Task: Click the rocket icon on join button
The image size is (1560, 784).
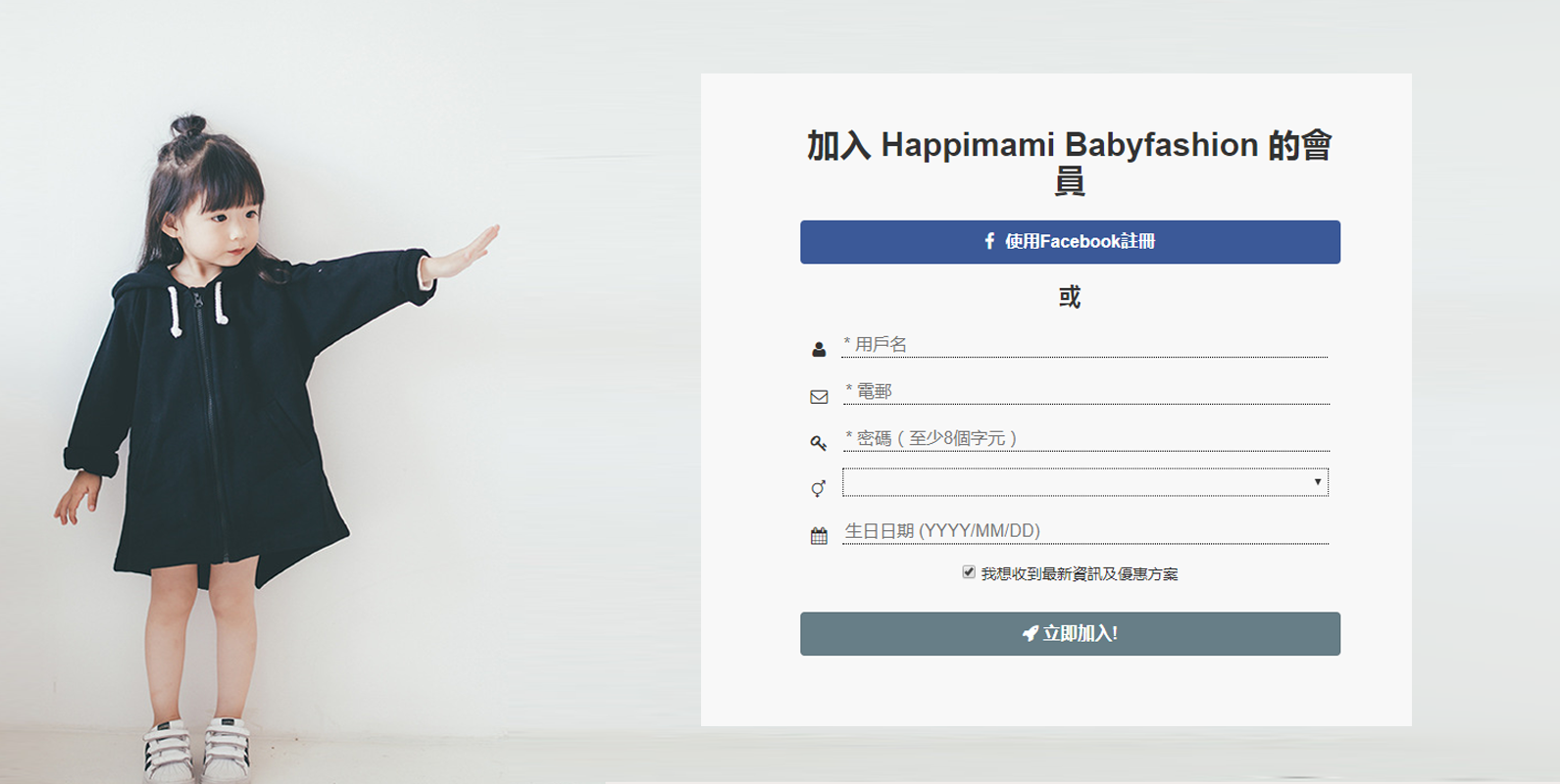Action: [1030, 633]
